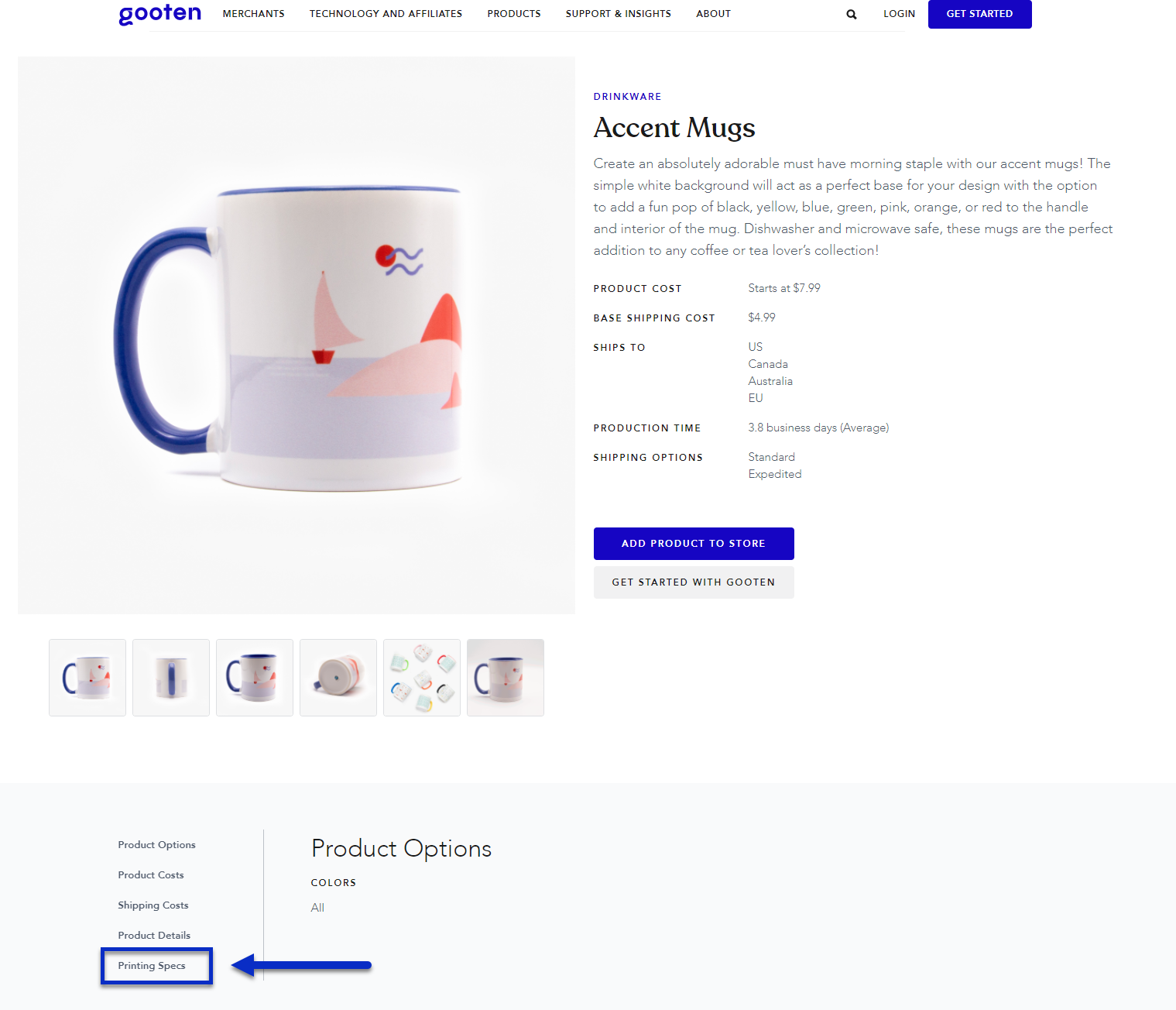Select the first mug side-view thumbnail

click(87, 678)
